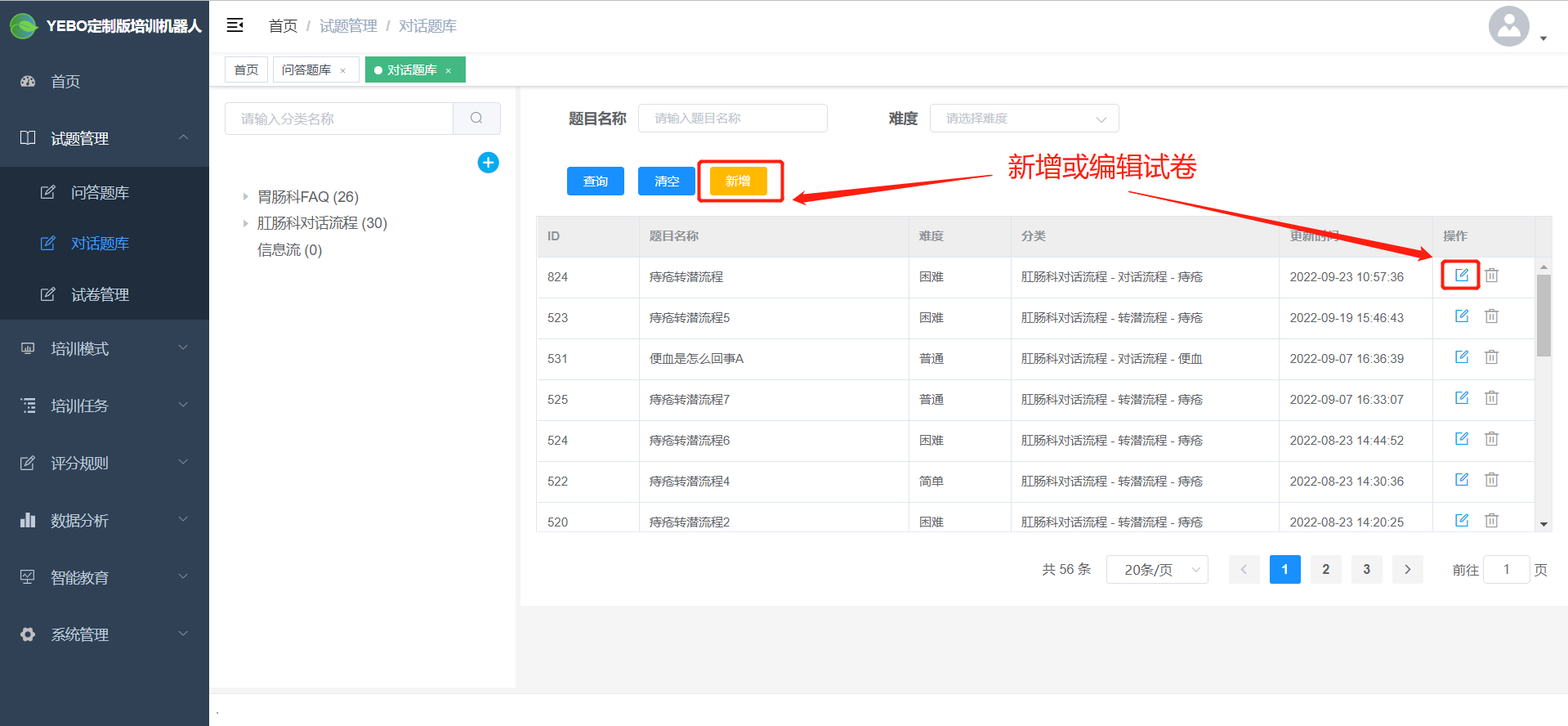Edit the row with ID 524

[x=1462, y=438]
